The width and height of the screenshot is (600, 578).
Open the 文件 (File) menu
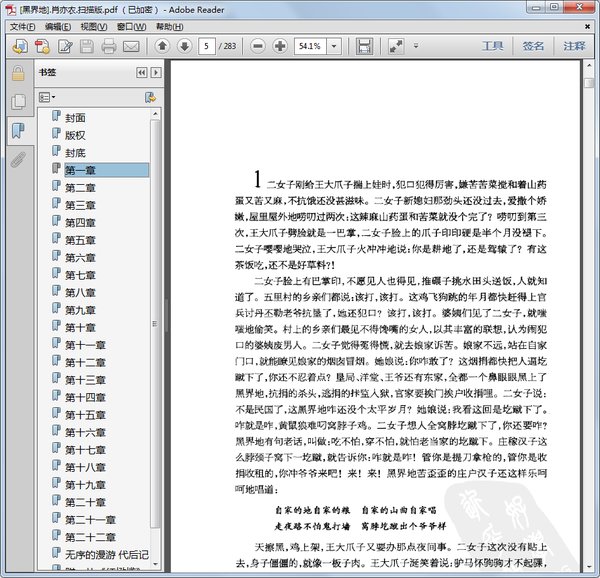pos(22,25)
